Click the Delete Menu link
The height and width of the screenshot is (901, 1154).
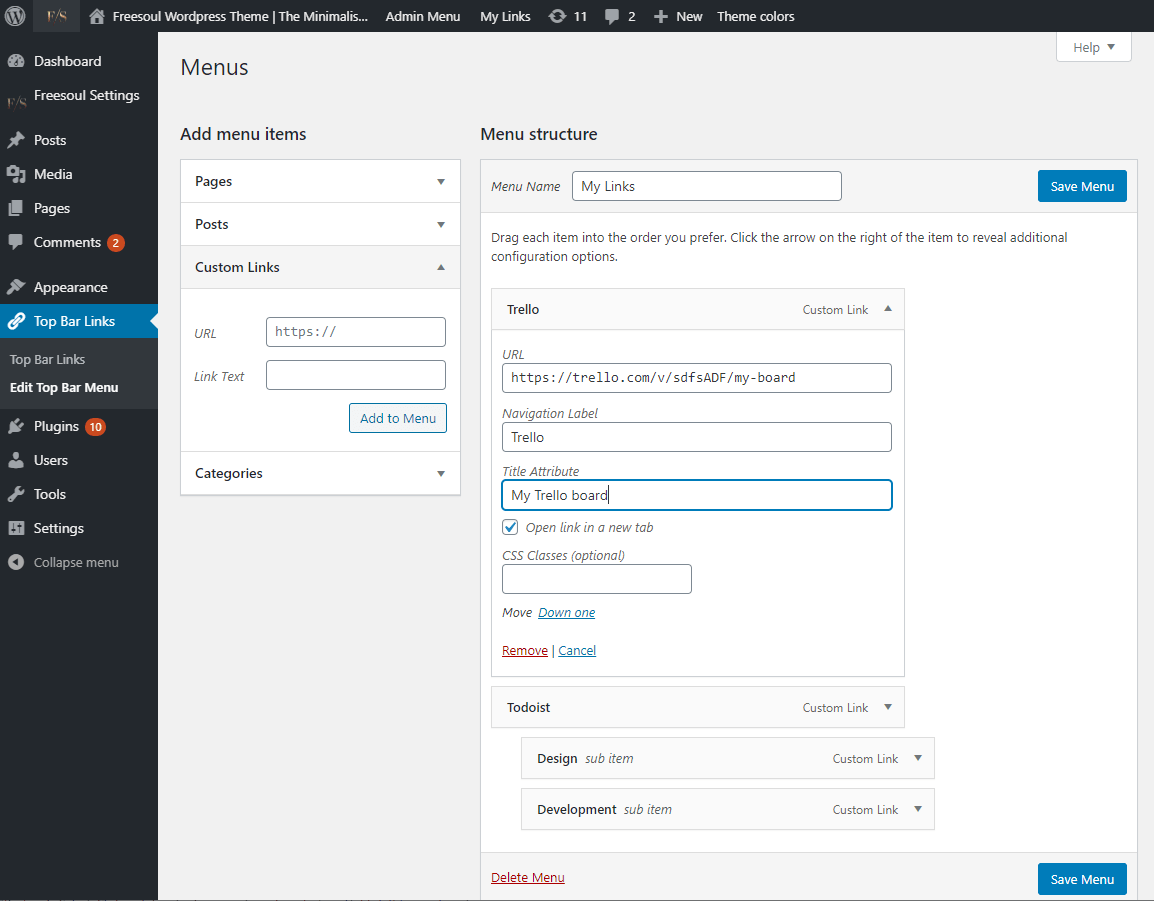click(x=528, y=877)
